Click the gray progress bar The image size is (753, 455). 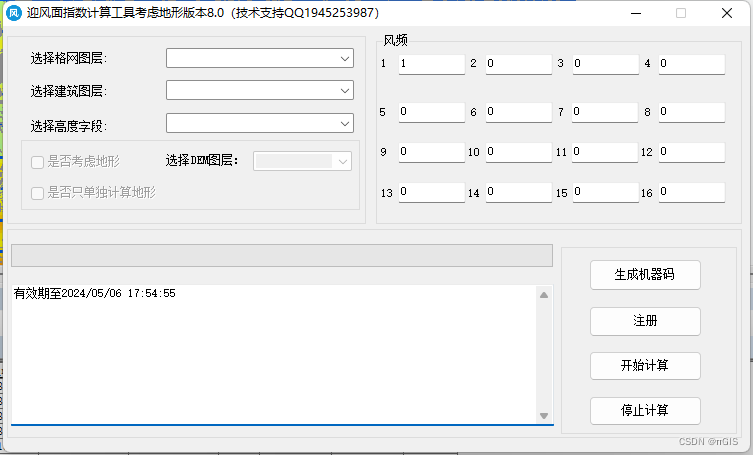pyautogui.click(x=282, y=255)
